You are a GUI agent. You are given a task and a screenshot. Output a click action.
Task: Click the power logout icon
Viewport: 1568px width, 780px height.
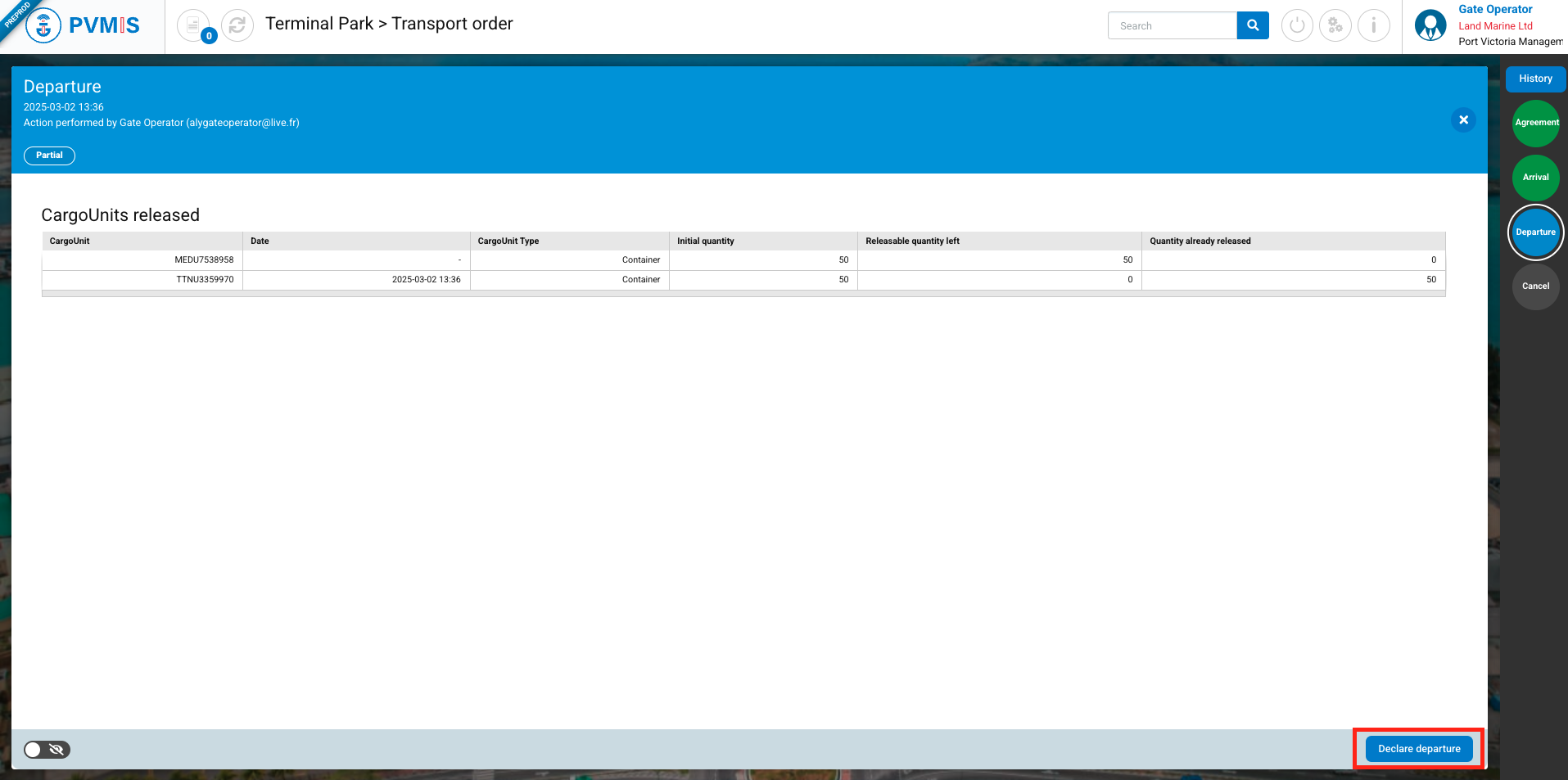pyautogui.click(x=1296, y=25)
